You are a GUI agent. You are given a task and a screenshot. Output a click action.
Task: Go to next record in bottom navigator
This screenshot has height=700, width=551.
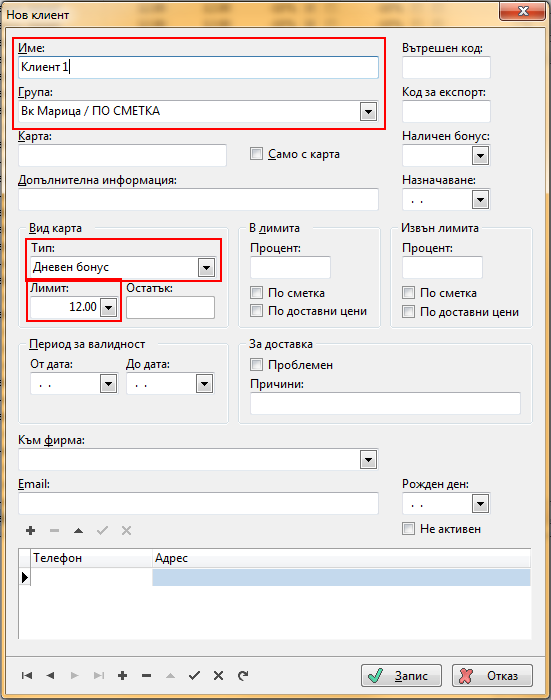(x=75, y=675)
